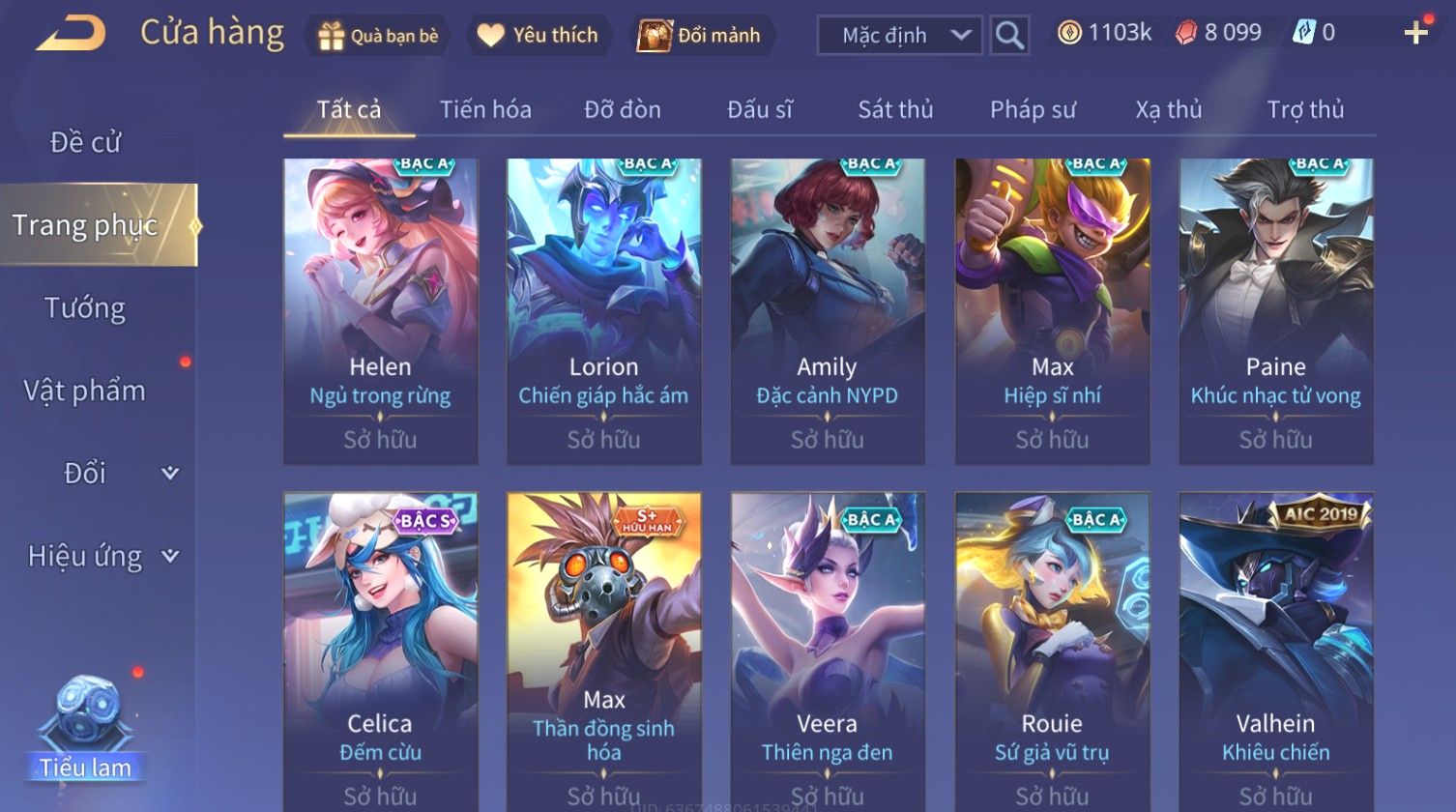This screenshot has width=1456, height=812.
Task: Click the back arrow icon
Action: tap(71, 34)
